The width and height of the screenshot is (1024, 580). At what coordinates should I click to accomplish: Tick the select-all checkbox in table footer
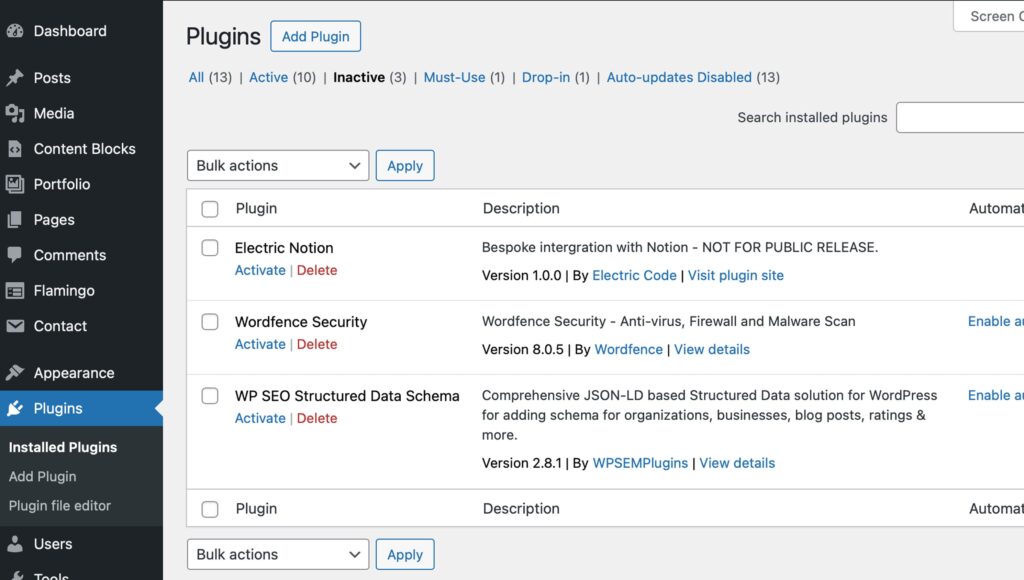tap(210, 509)
